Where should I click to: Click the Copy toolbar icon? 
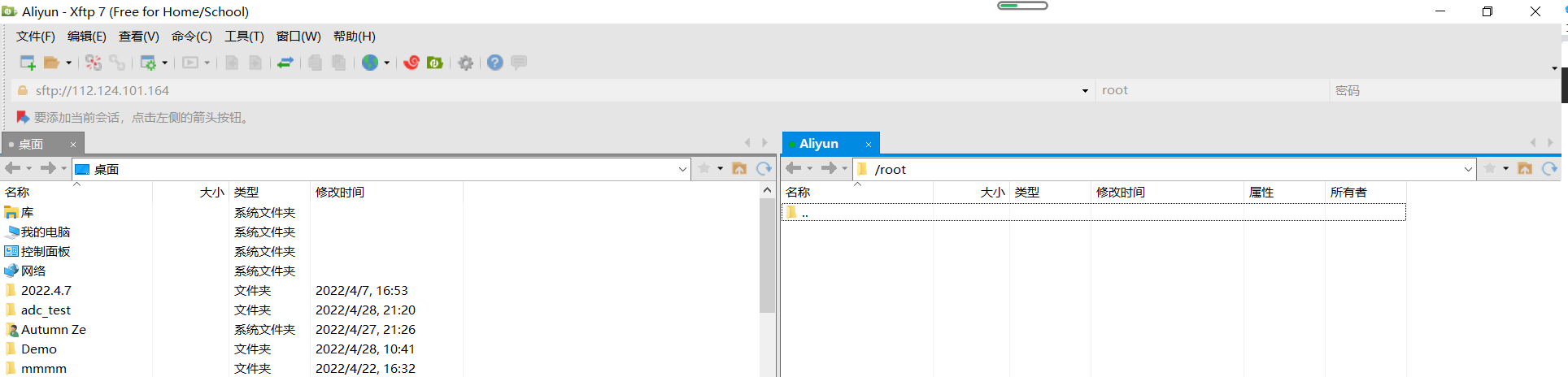pos(315,63)
